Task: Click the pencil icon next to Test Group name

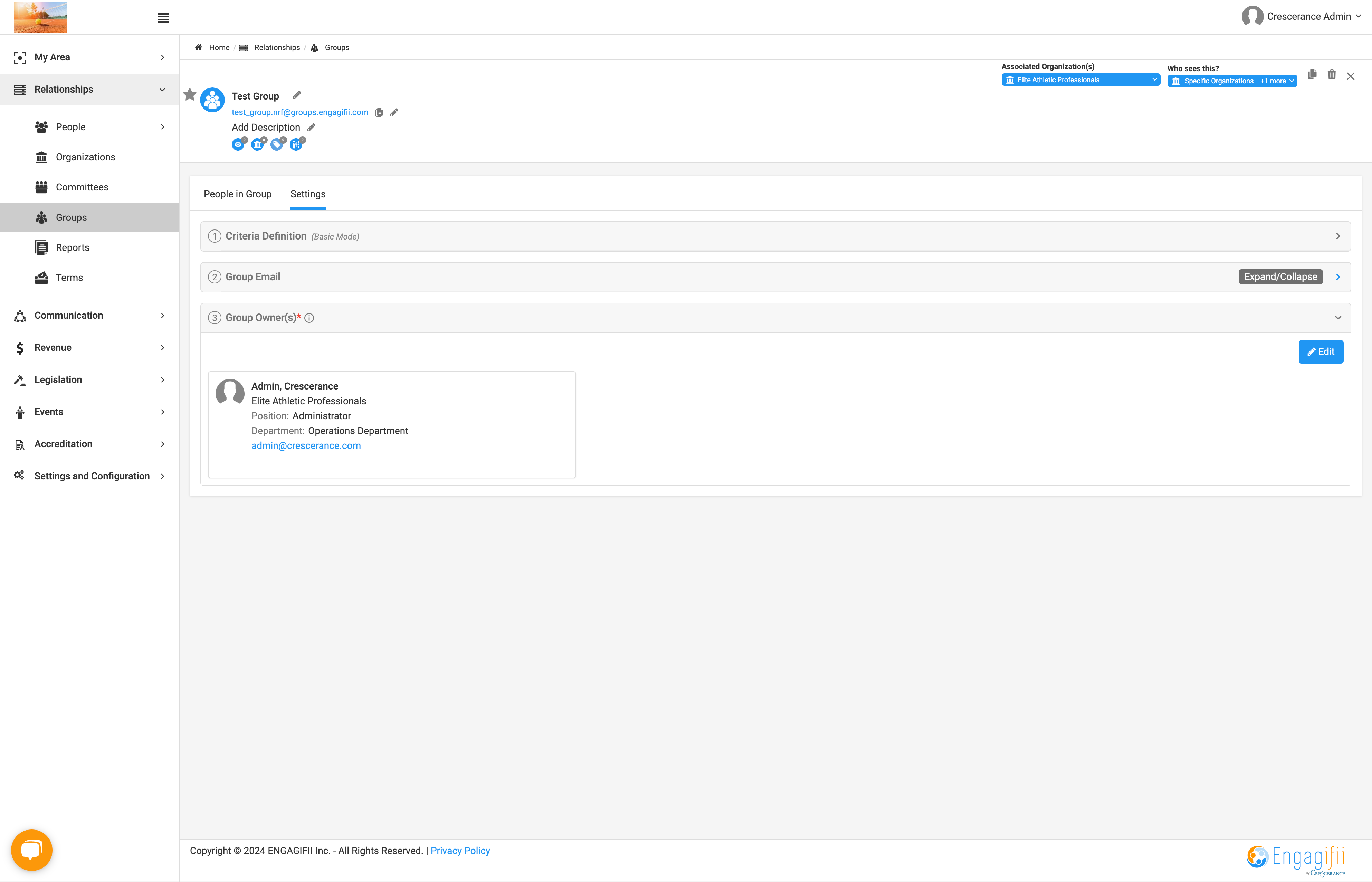Action: tap(296, 95)
